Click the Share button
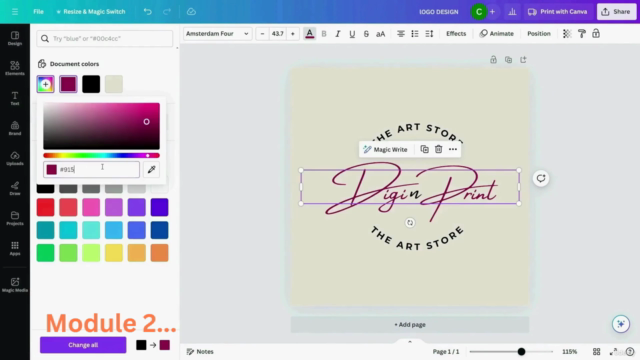 pos(616,12)
